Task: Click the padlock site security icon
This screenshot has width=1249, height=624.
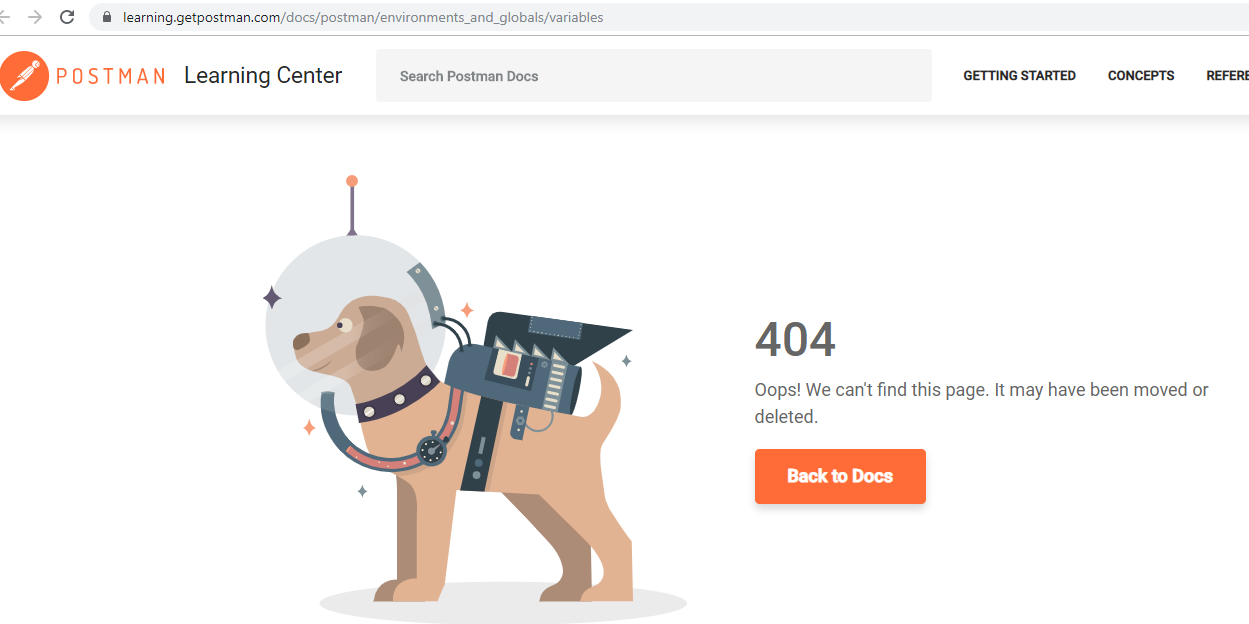Action: [x=107, y=17]
